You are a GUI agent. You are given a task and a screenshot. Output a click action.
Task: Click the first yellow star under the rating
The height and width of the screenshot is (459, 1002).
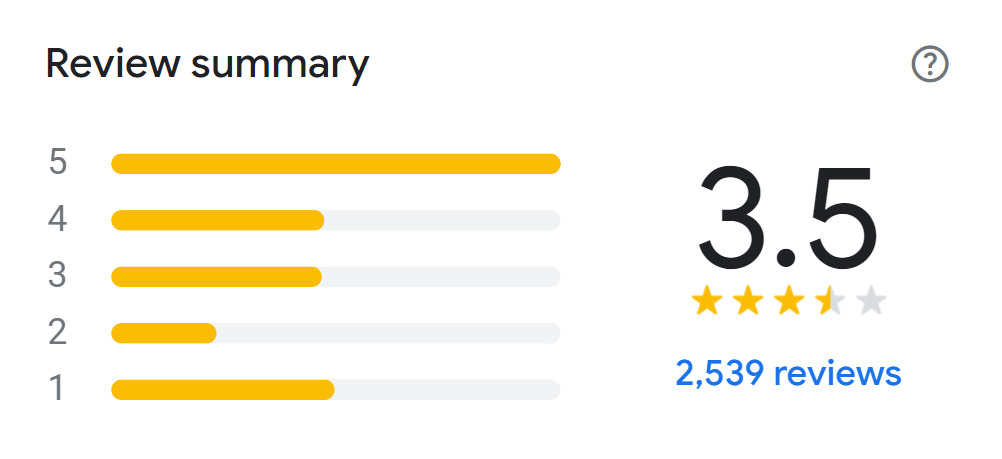[706, 301]
